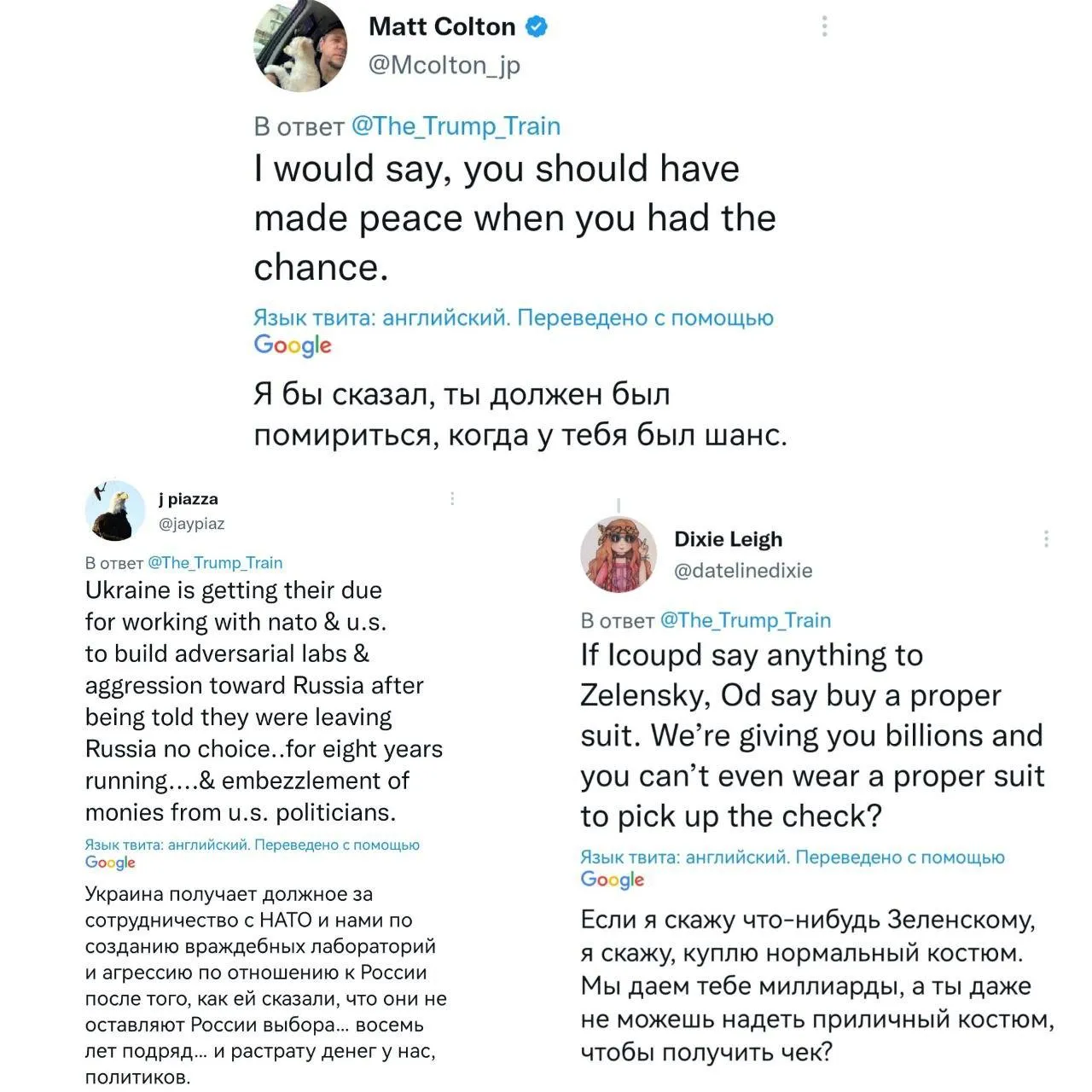The image size is (1092, 1092).
Task: Click the @jaypiaz handle
Action: tap(192, 523)
